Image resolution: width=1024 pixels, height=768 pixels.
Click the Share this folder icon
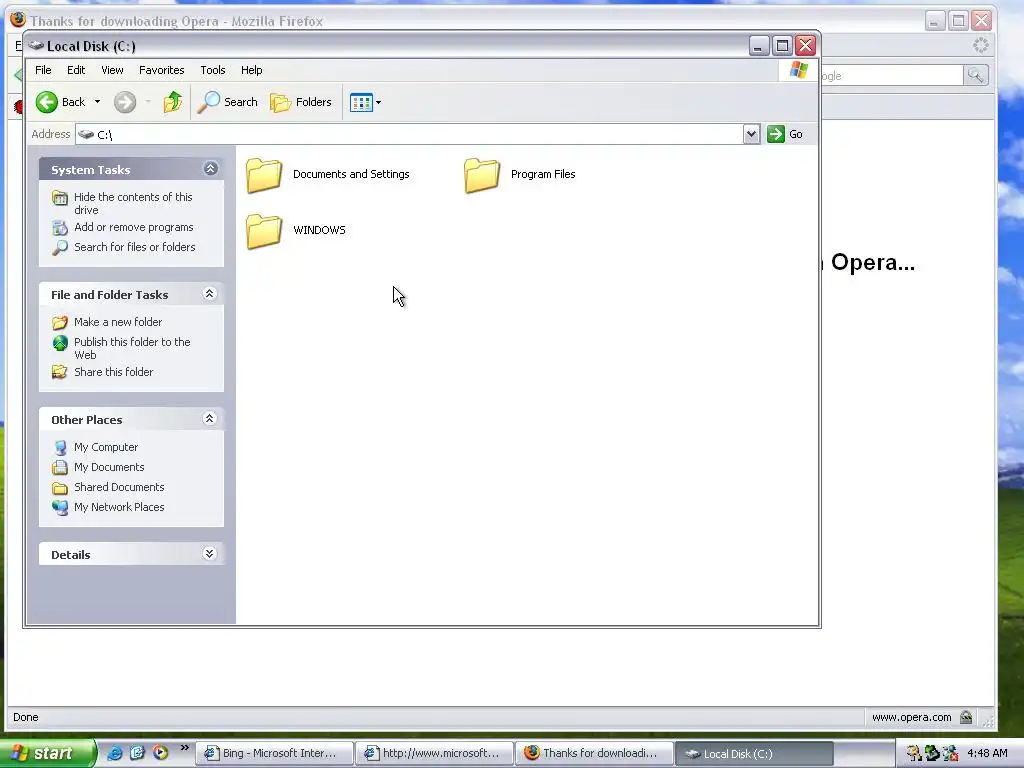pyautogui.click(x=60, y=372)
